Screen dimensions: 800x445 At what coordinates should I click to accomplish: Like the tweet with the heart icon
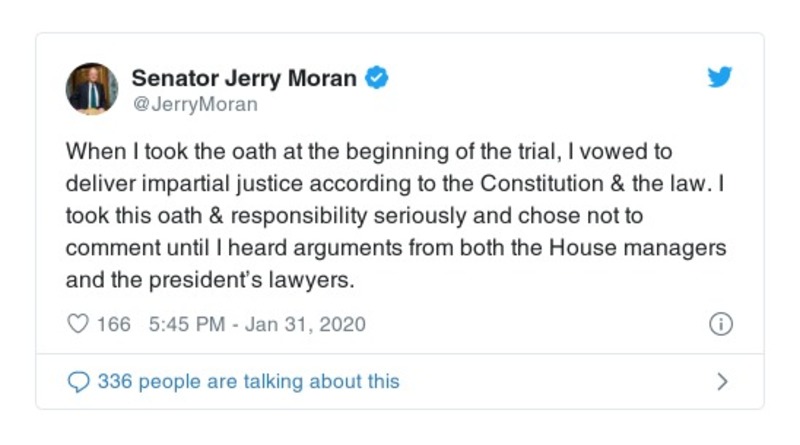[77, 324]
